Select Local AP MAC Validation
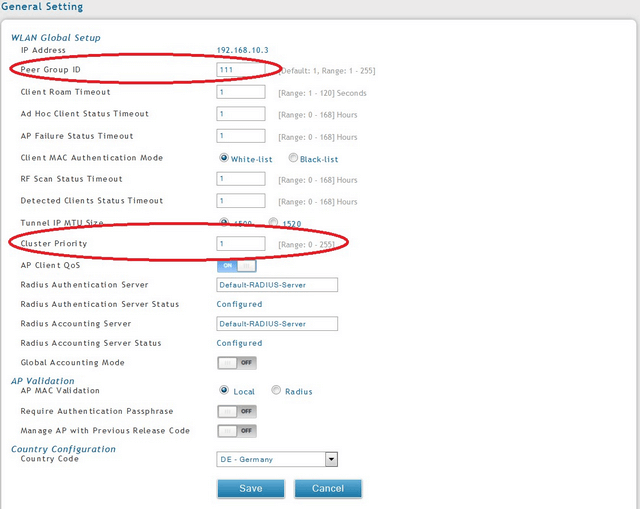The height and width of the screenshot is (509, 640). pyautogui.click(x=224, y=391)
